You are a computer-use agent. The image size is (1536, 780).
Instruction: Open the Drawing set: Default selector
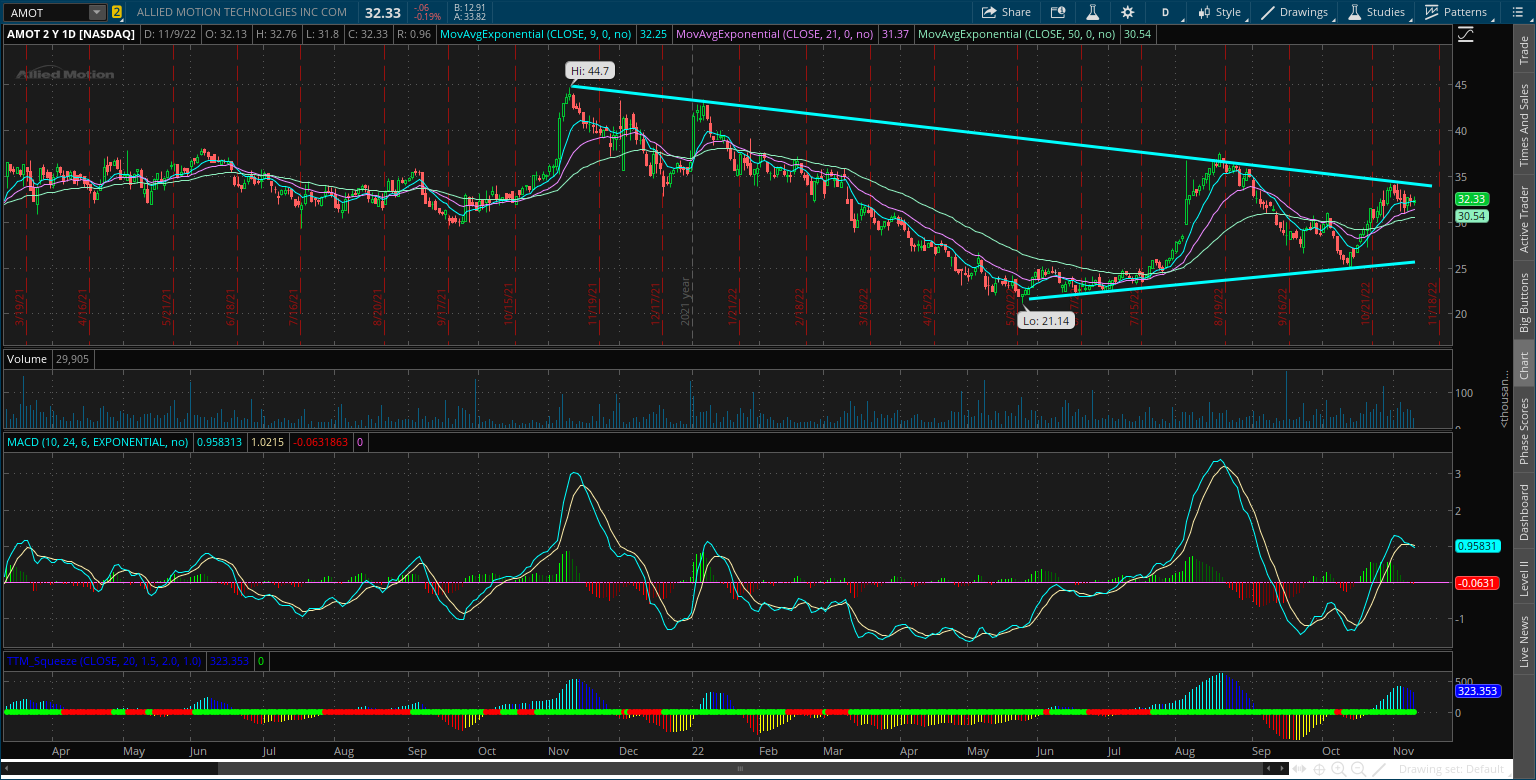click(1450, 769)
